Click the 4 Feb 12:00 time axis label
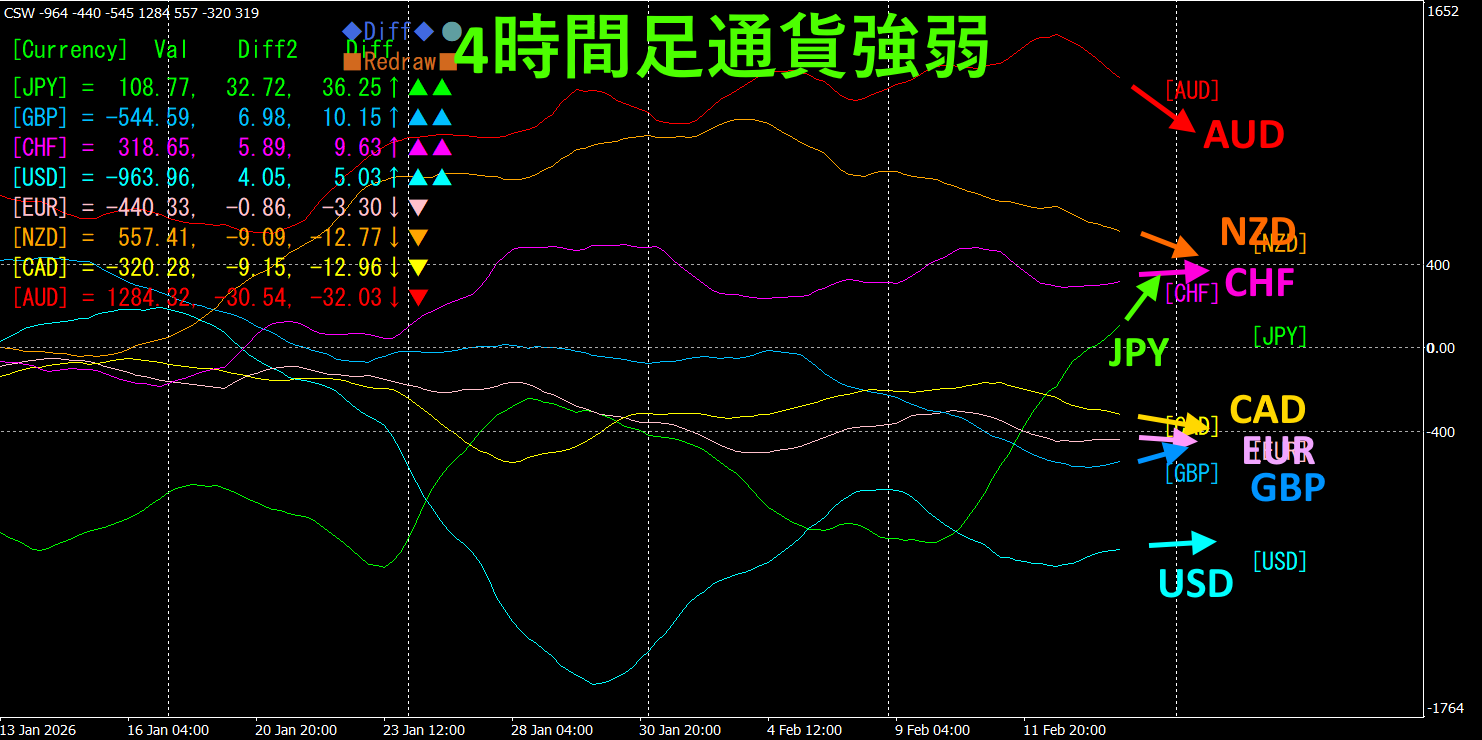Viewport: 1482px width, 740px height. 804,730
